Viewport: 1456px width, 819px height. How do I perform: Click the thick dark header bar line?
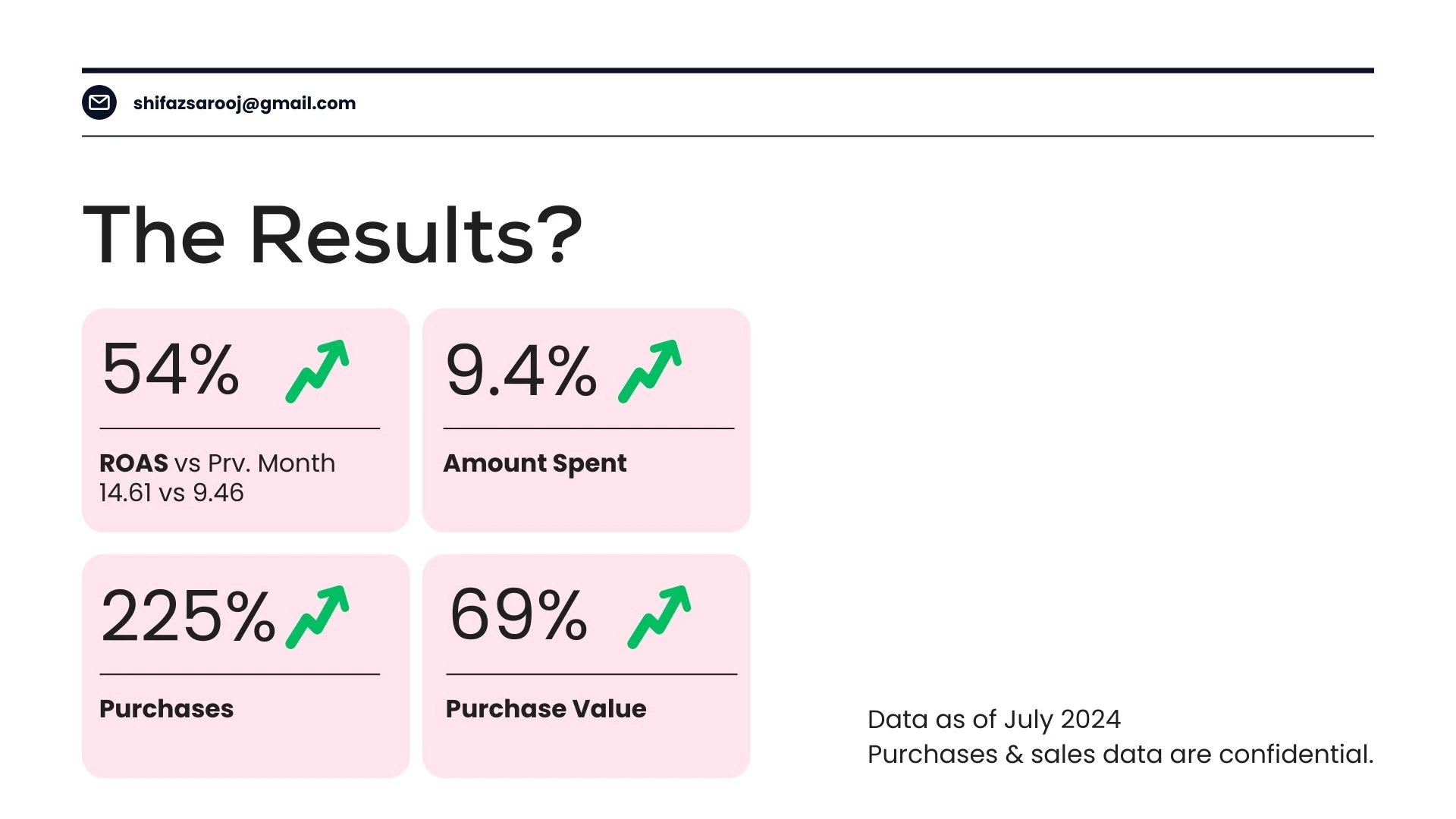[x=728, y=71]
